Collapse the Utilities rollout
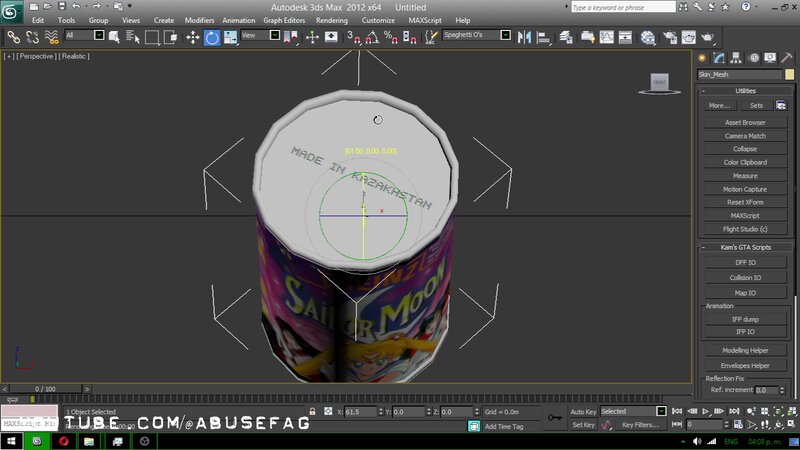This screenshot has height=450, width=800. [x=745, y=91]
